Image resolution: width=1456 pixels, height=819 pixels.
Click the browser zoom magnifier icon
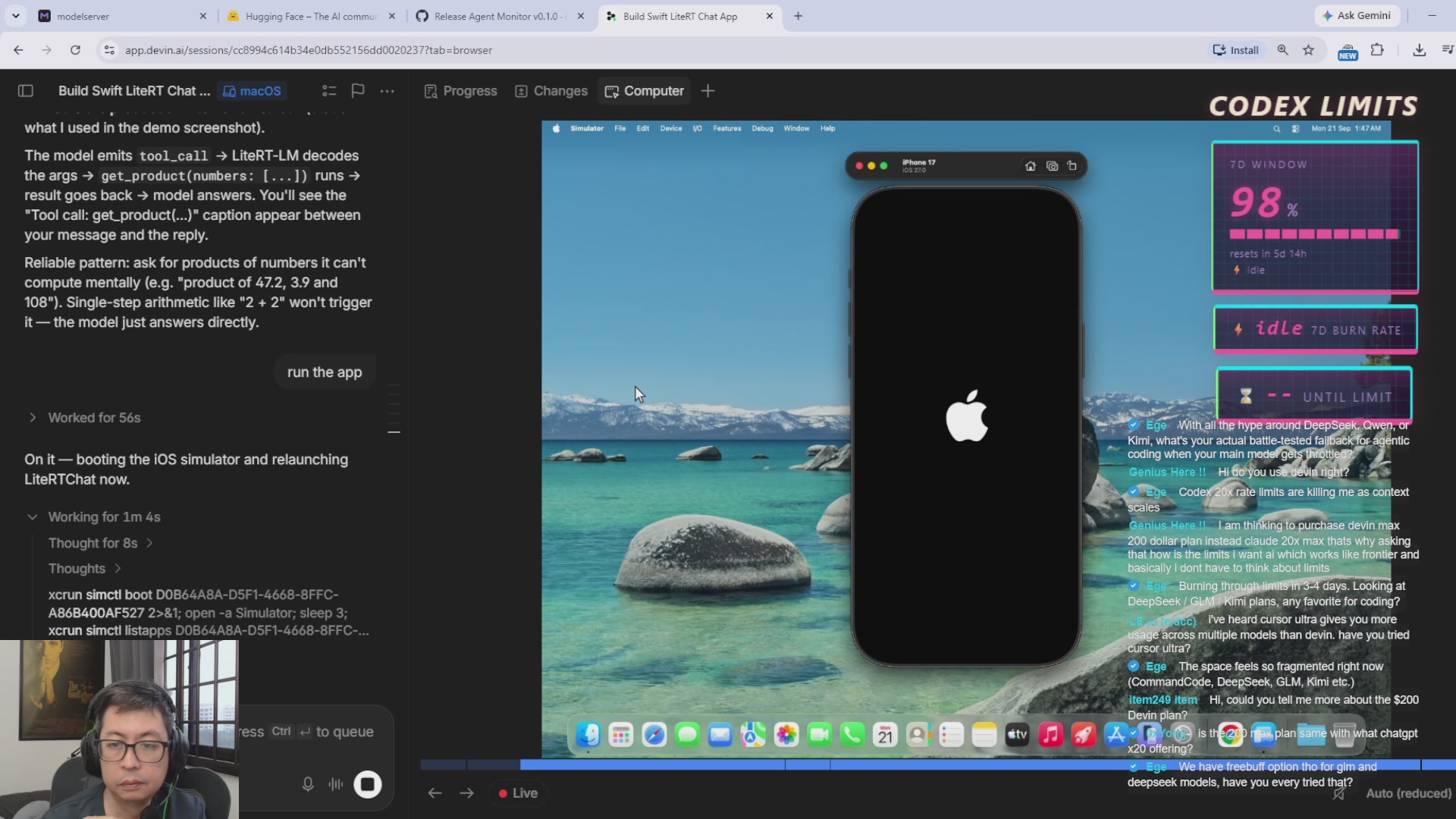(x=1282, y=50)
